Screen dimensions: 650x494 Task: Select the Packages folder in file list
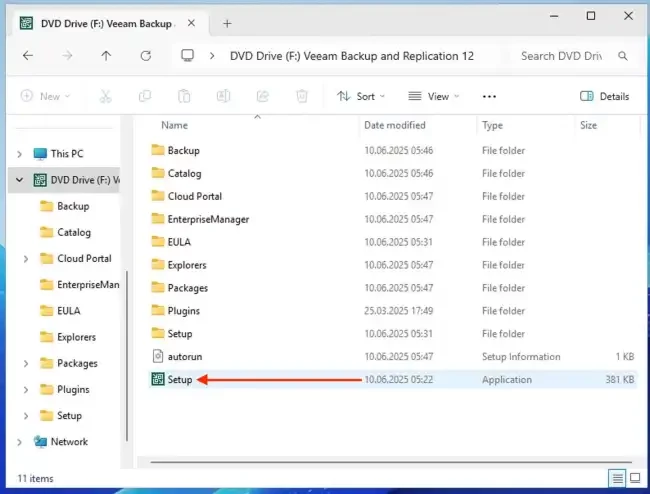(x=187, y=287)
